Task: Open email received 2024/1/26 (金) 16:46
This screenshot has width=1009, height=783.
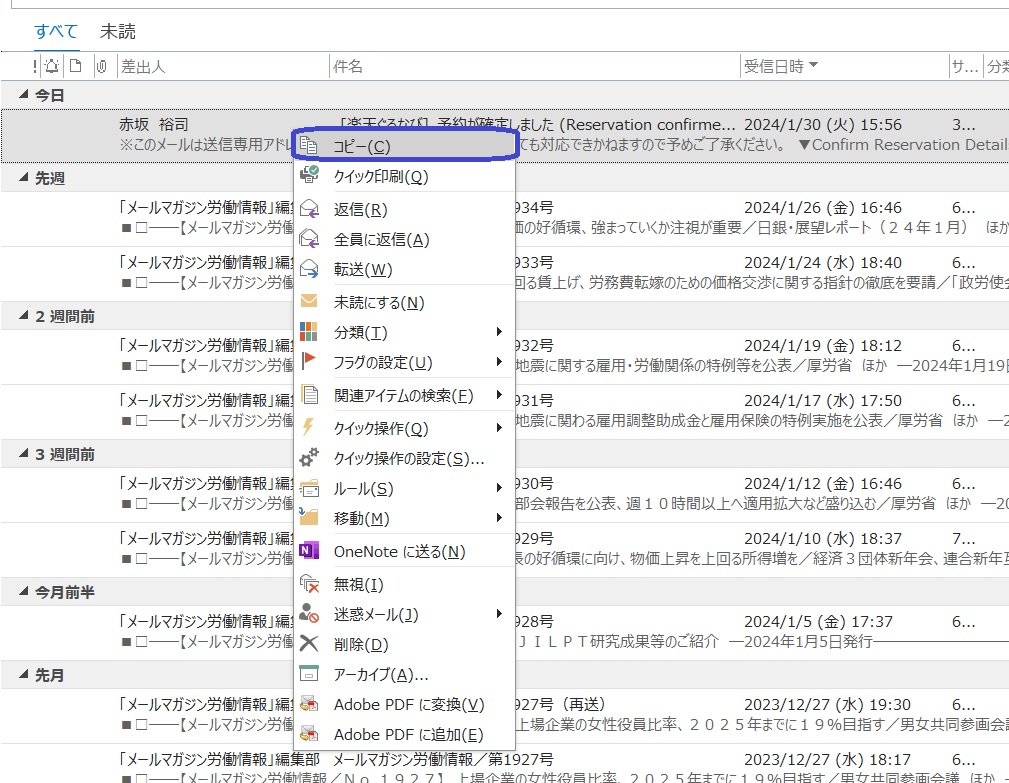Action: click(x=504, y=218)
